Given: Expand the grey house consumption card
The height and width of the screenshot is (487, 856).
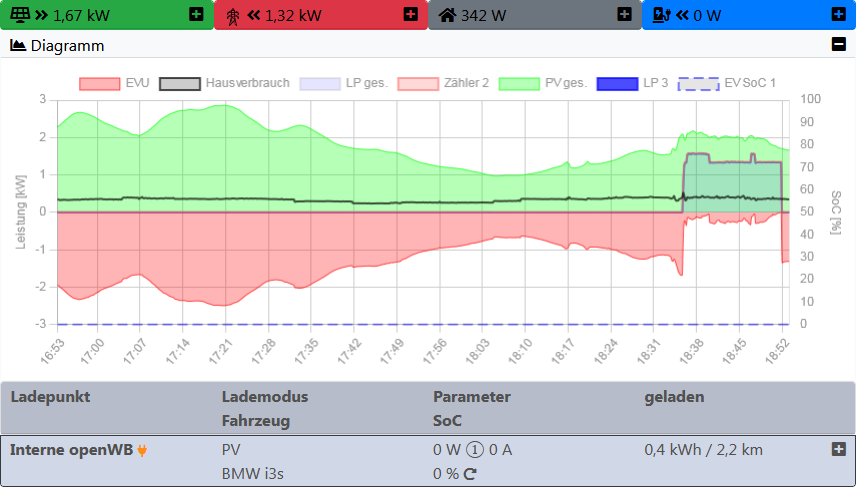Looking at the screenshot, I should [x=624, y=15].
